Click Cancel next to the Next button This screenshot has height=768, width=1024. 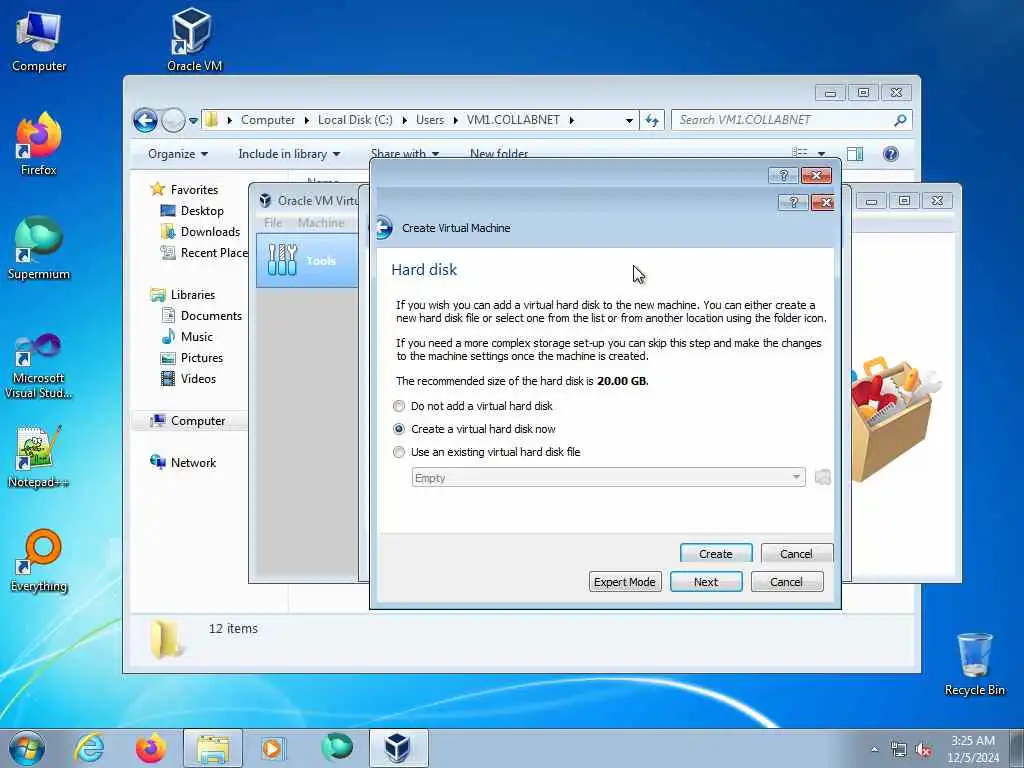tap(786, 582)
